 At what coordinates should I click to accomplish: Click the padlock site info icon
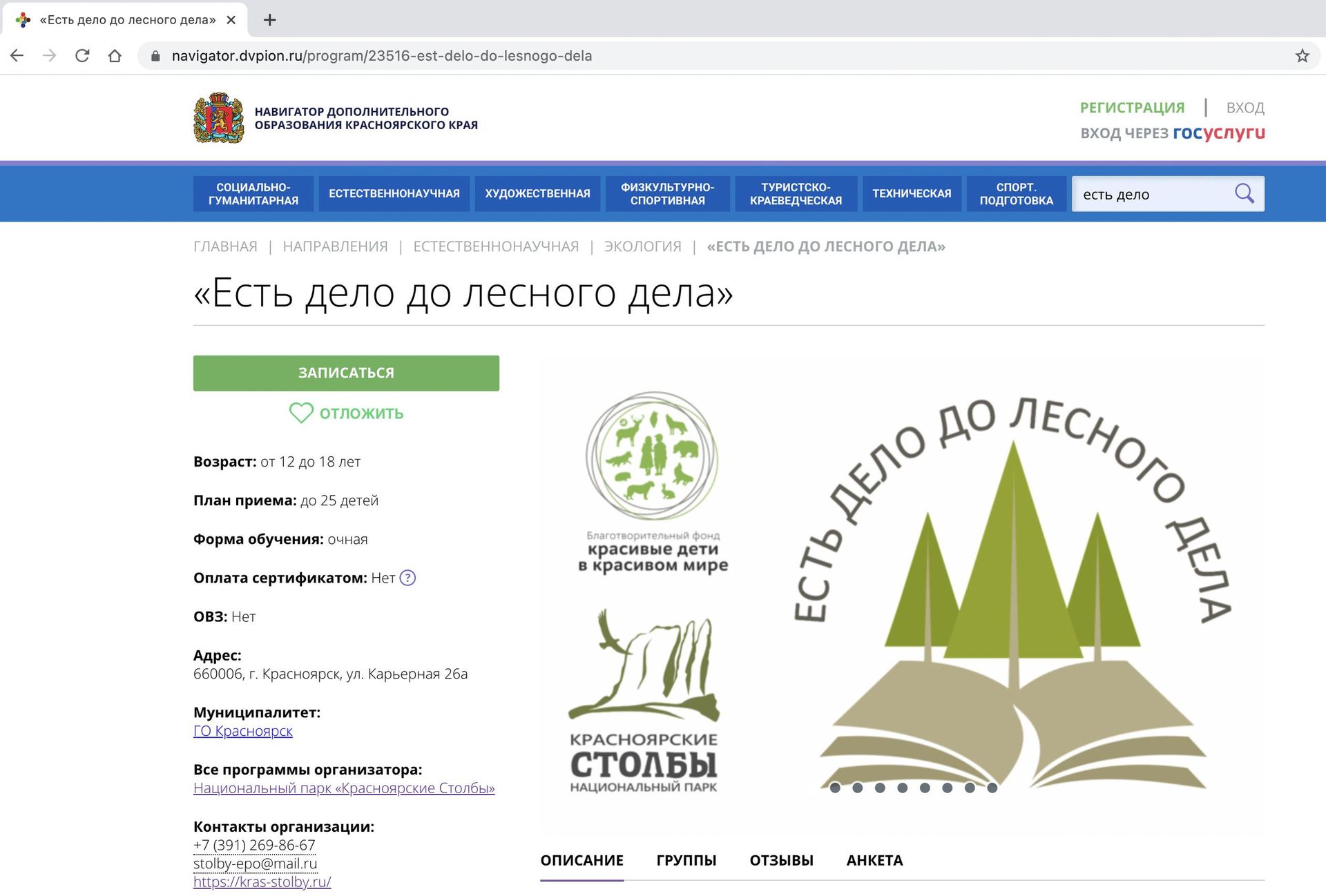click(x=155, y=56)
